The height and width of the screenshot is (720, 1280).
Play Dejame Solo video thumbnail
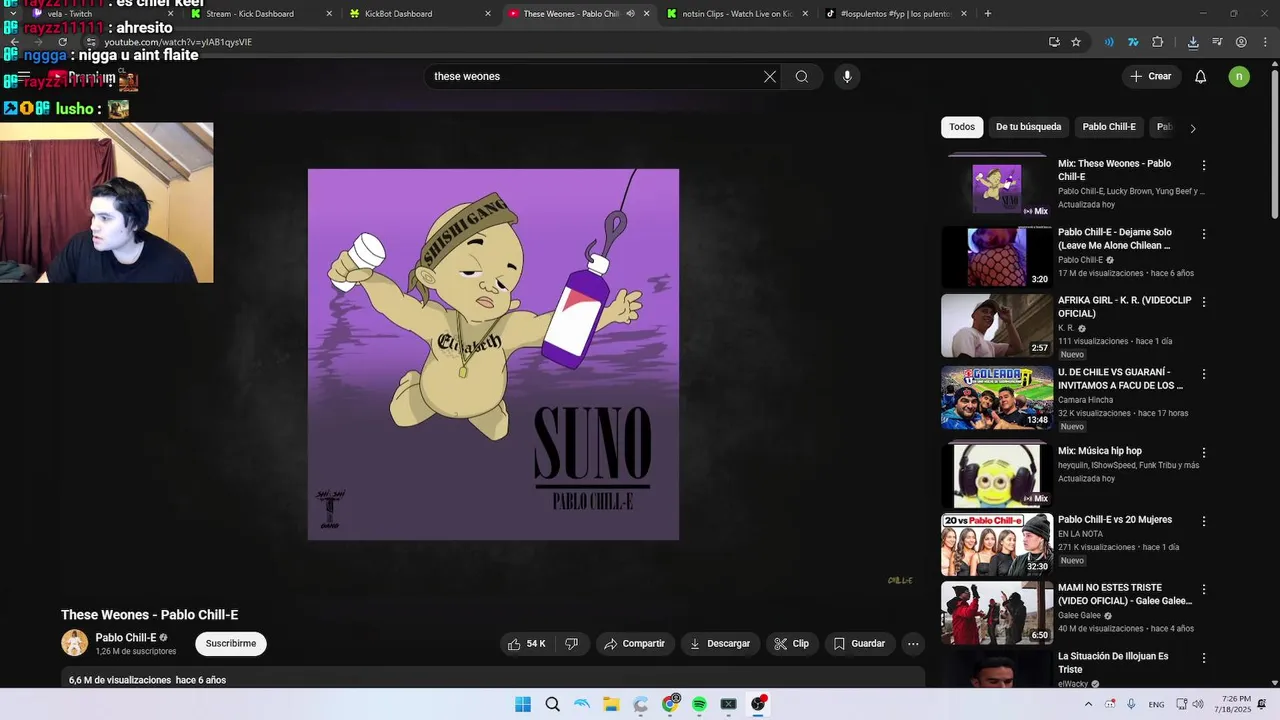click(x=997, y=257)
